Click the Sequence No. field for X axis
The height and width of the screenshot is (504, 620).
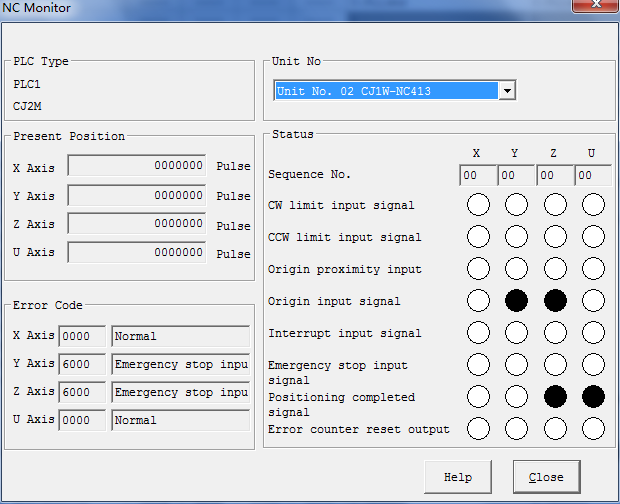(478, 176)
